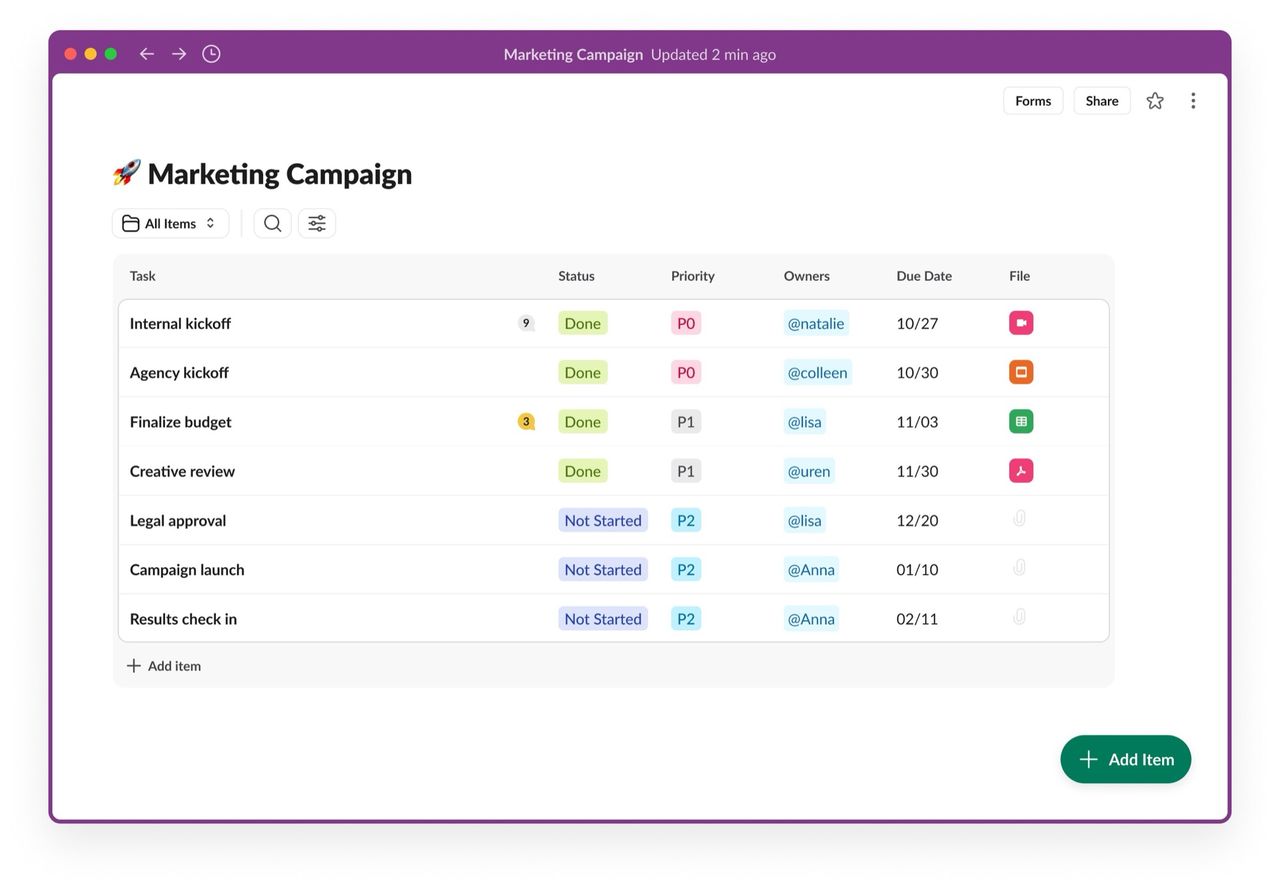
Task: Open the filter sliders icon
Action: click(317, 223)
